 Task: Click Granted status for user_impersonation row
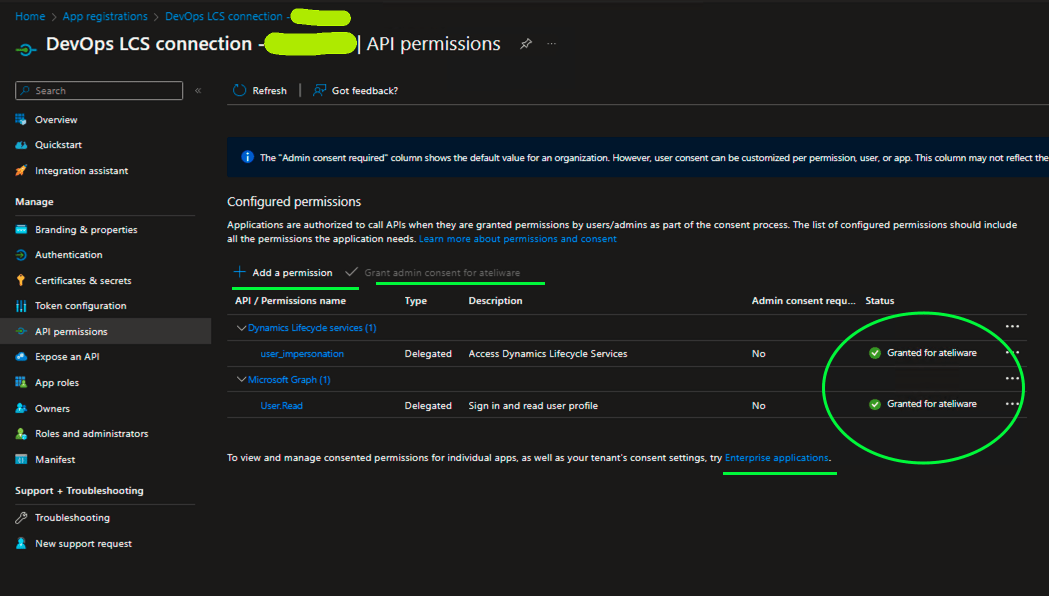pos(923,353)
